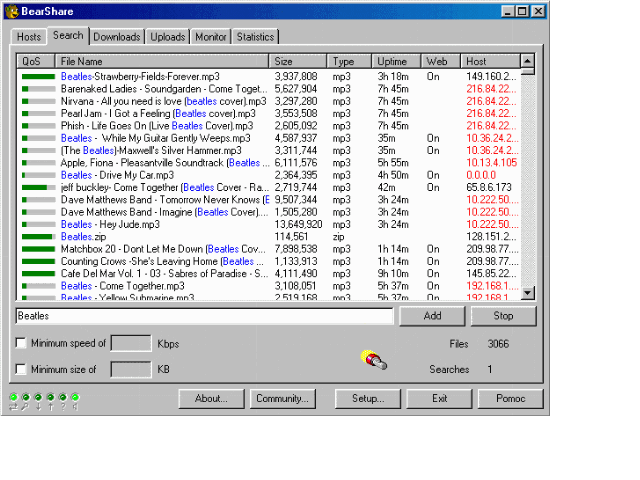The image size is (640, 480).
Task: Sort results by Web column header
Action: click(441, 61)
